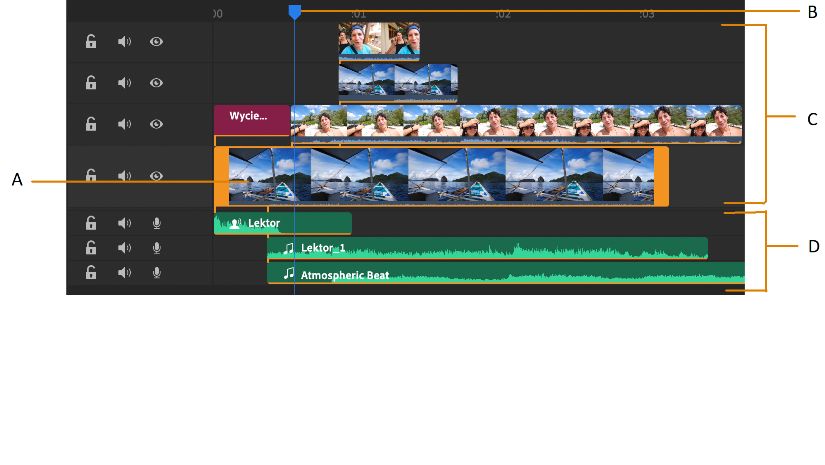This screenshot has height=465, width=825.
Task: Click the :01 mark on the time ruler
Action: click(358, 14)
